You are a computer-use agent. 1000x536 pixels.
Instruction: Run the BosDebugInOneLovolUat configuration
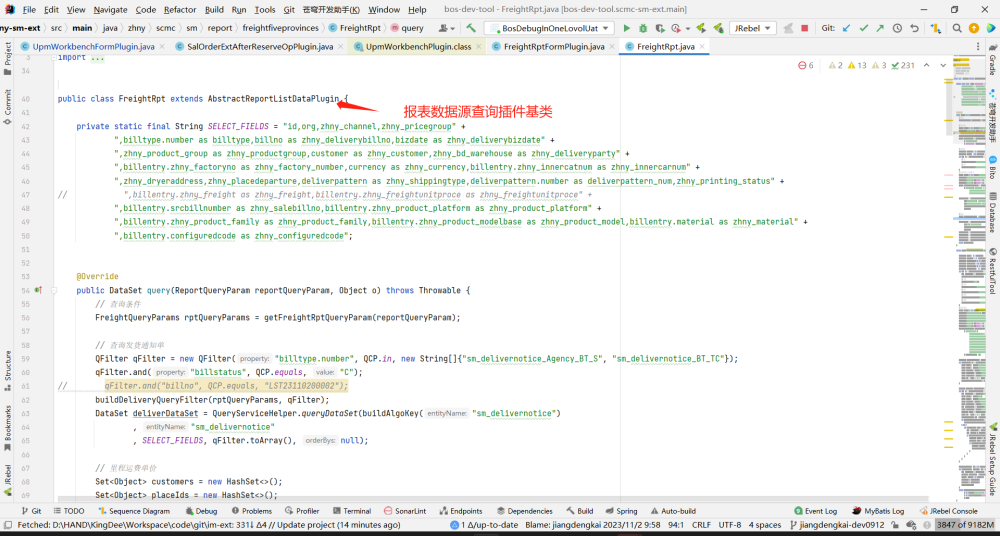[x=626, y=28]
